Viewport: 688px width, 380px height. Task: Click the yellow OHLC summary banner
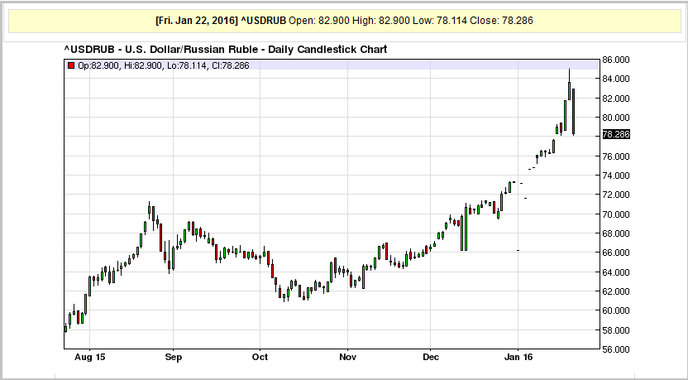(344, 21)
